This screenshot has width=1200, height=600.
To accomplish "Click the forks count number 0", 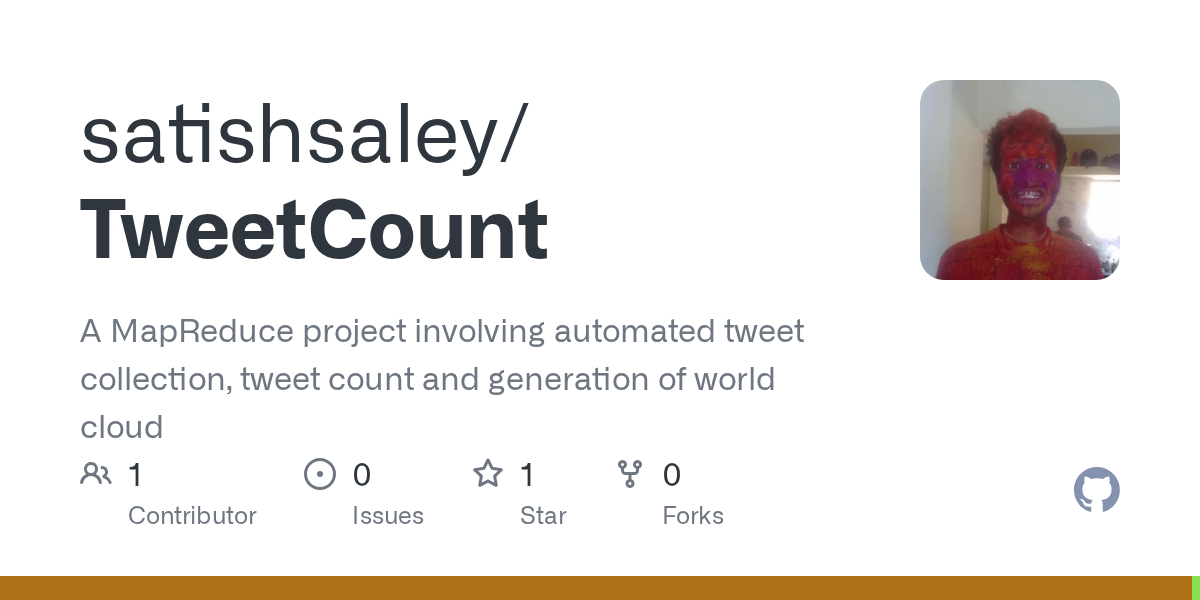I will [672, 475].
